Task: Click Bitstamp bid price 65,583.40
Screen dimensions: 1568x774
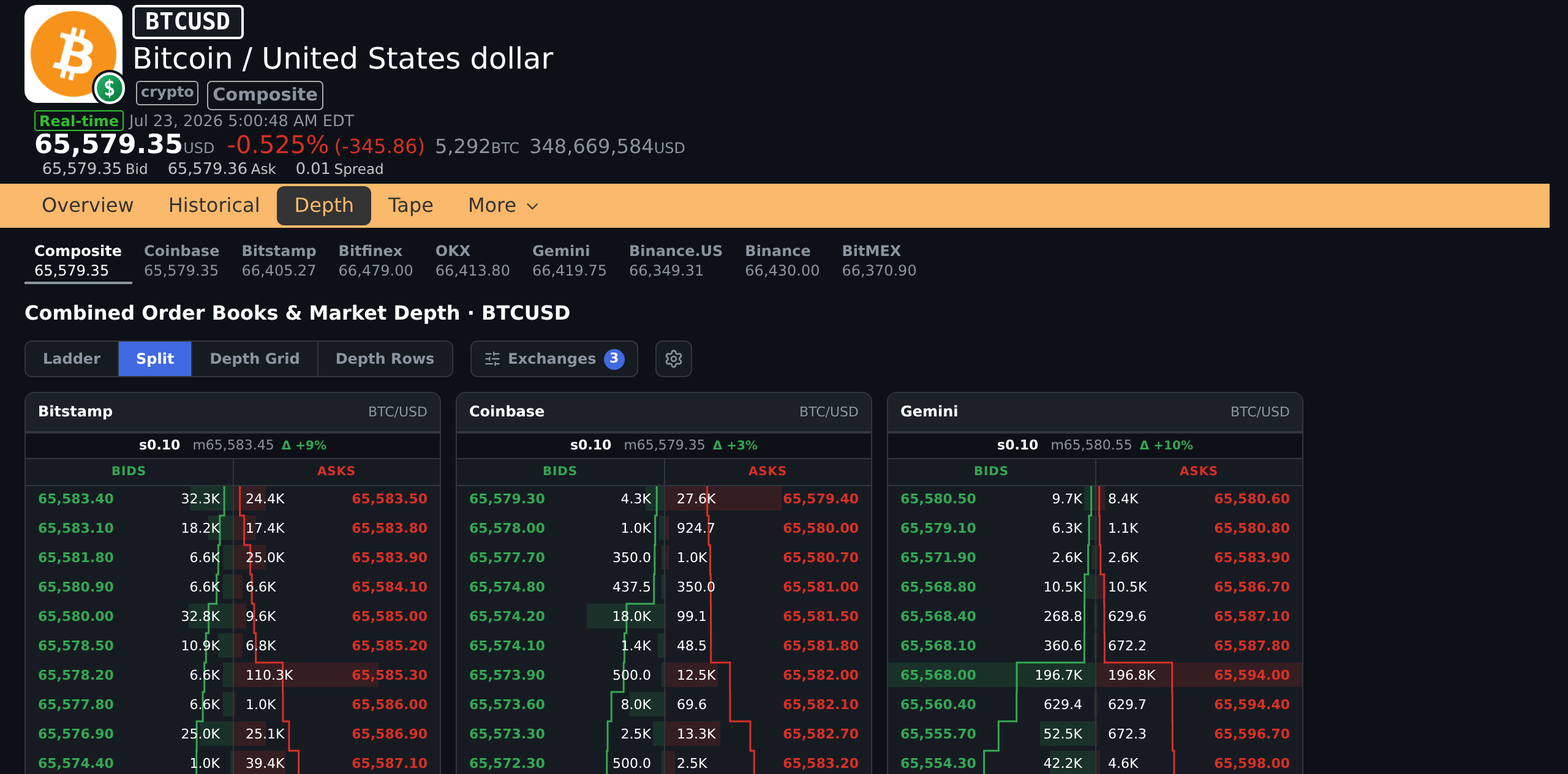Action: click(76, 499)
